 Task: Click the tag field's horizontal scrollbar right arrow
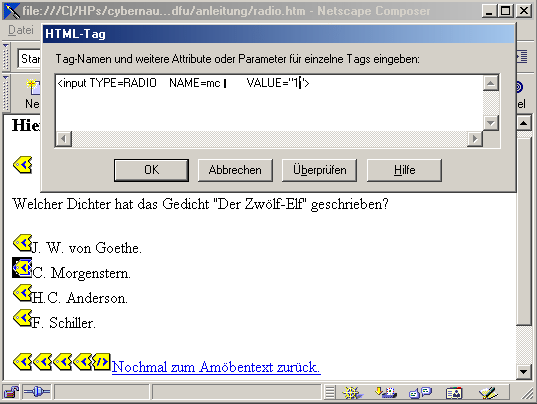point(475,139)
